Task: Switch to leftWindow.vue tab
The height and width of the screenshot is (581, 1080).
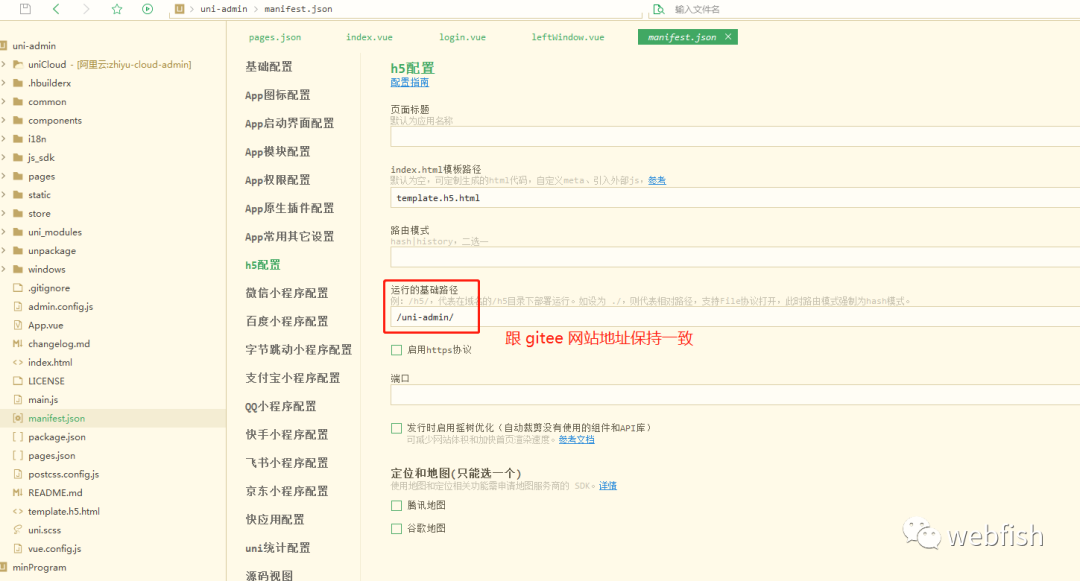Action: pos(568,37)
